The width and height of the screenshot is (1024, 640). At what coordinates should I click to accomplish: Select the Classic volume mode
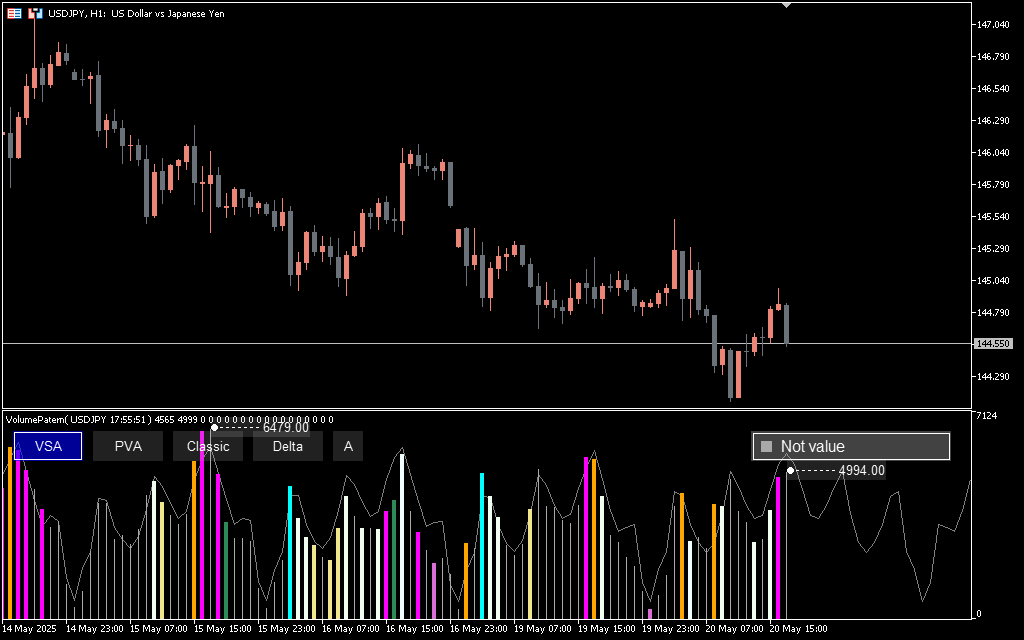coord(208,446)
